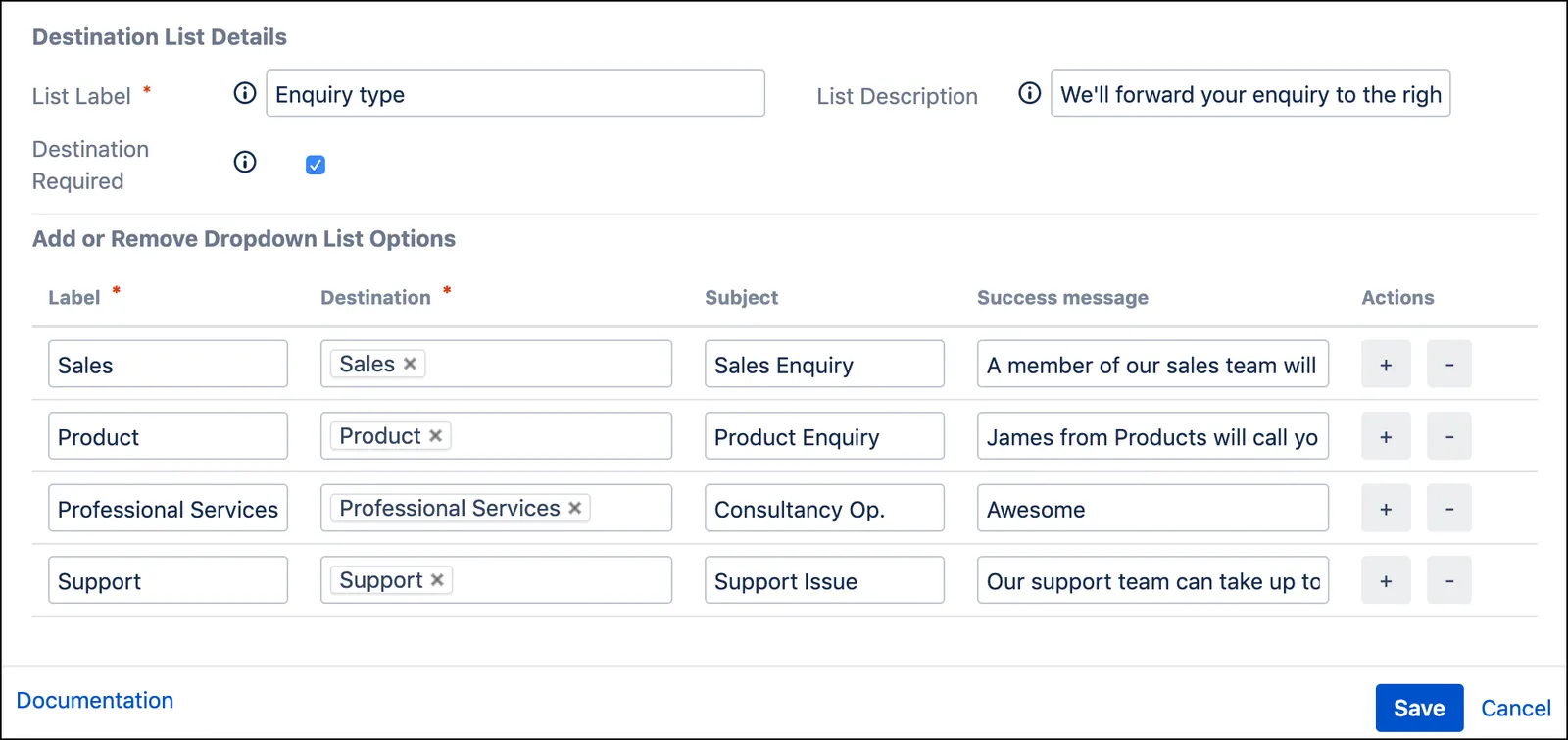The height and width of the screenshot is (740, 1568).
Task: Remove the Product destination tag
Action: 436,436
